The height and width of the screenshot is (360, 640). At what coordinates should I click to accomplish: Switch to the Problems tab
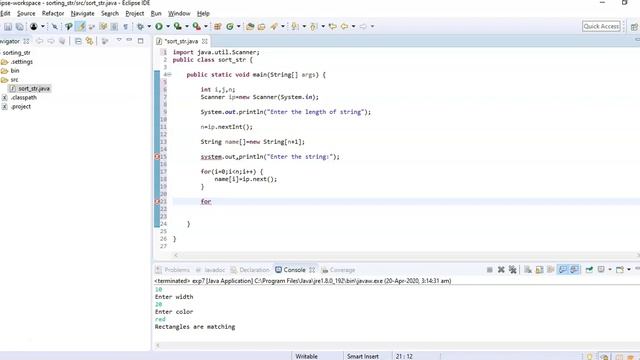173,270
